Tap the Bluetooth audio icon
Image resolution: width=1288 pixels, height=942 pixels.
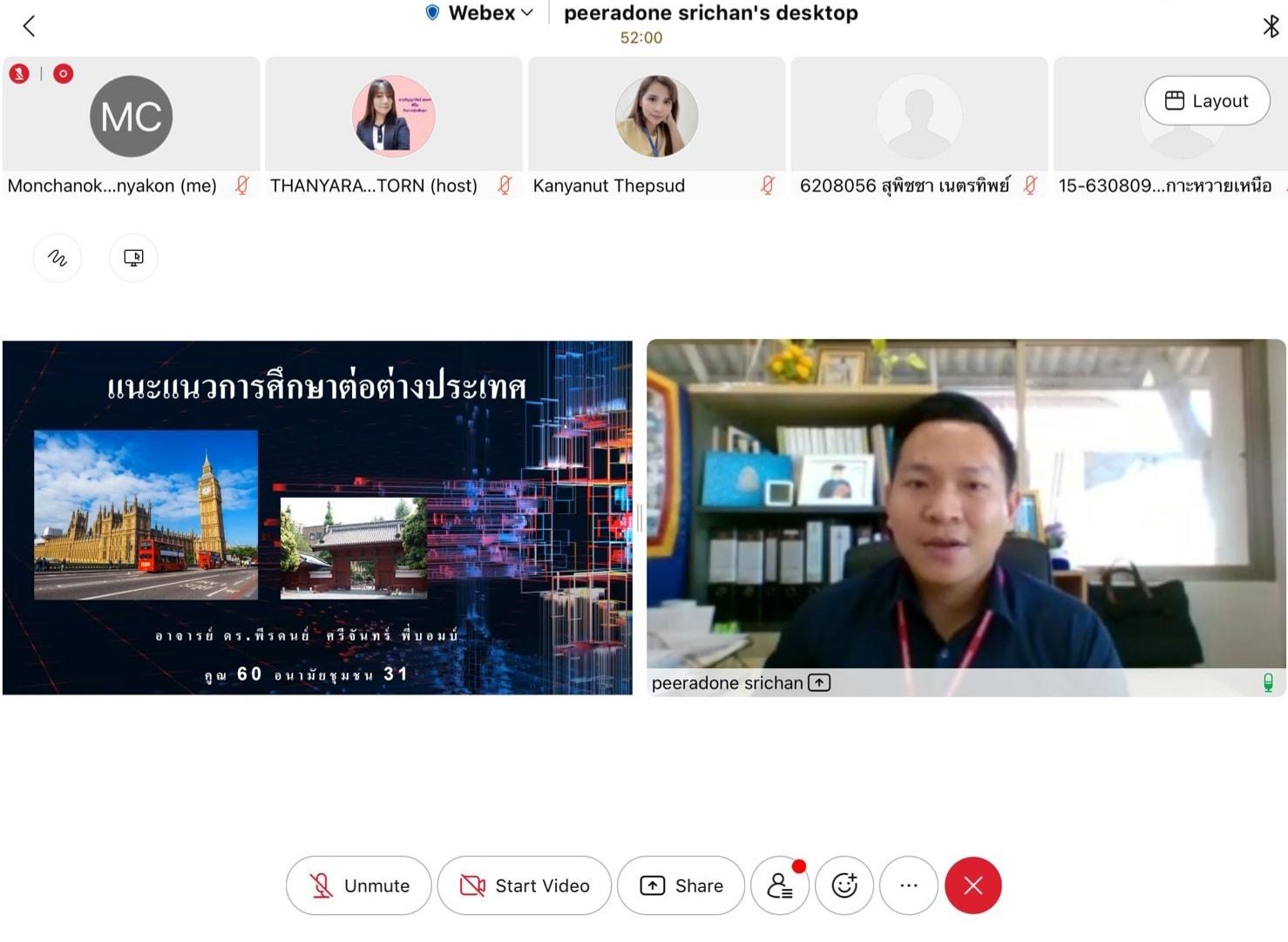[x=1271, y=26]
